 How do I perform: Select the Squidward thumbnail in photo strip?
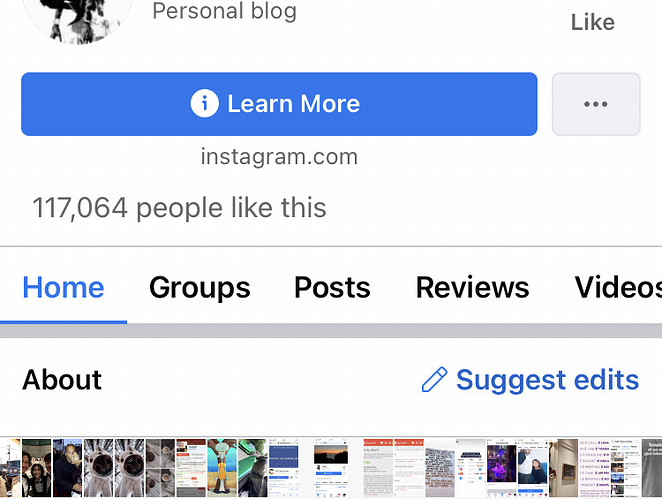click(x=222, y=468)
